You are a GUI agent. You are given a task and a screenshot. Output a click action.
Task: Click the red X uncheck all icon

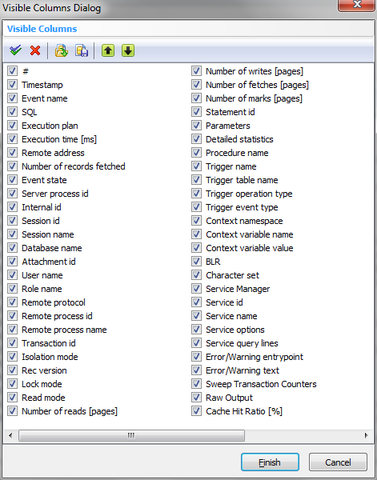click(35, 51)
